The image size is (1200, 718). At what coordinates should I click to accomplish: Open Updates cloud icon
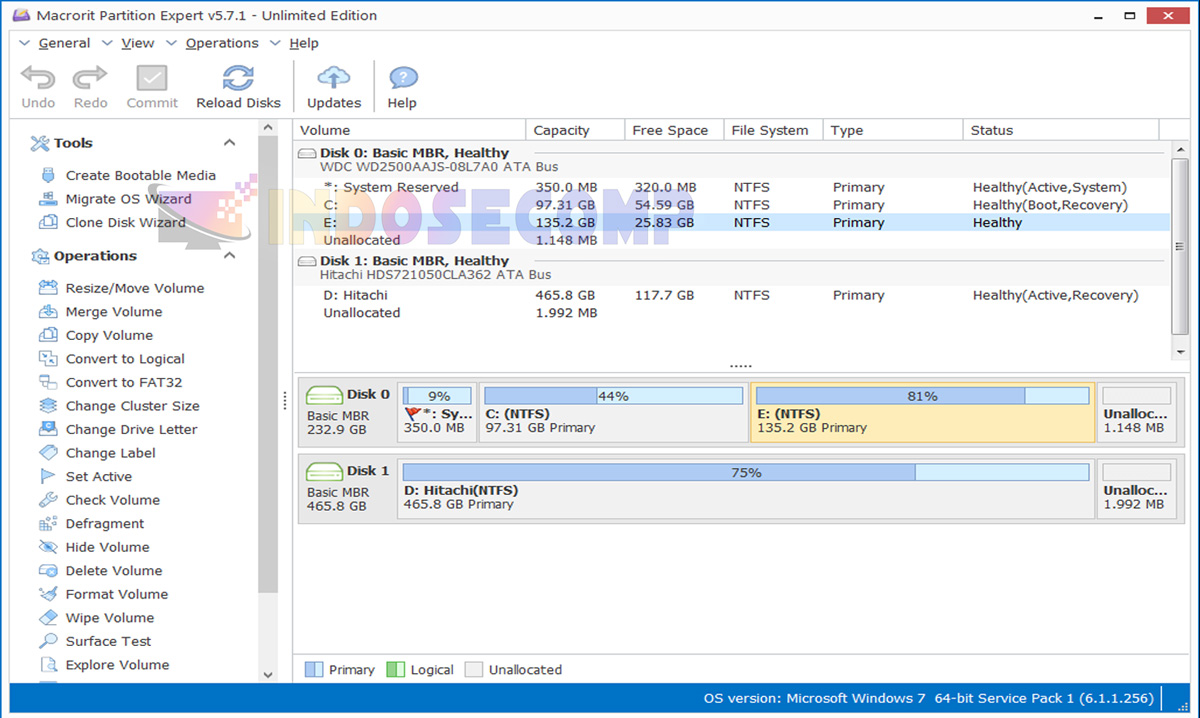333,78
